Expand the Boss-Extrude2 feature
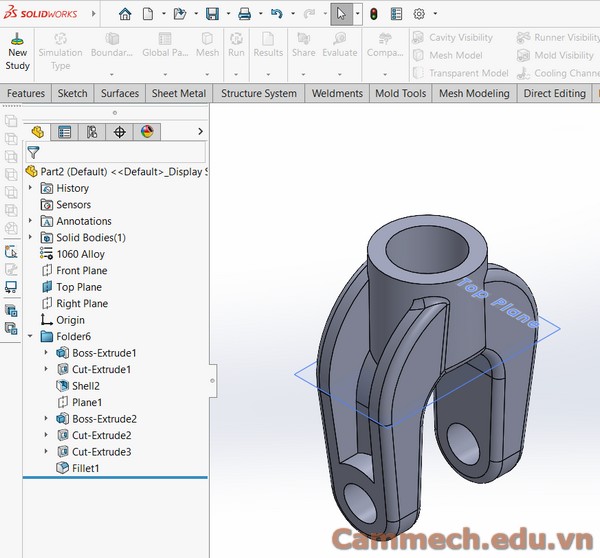 click(x=46, y=418)
